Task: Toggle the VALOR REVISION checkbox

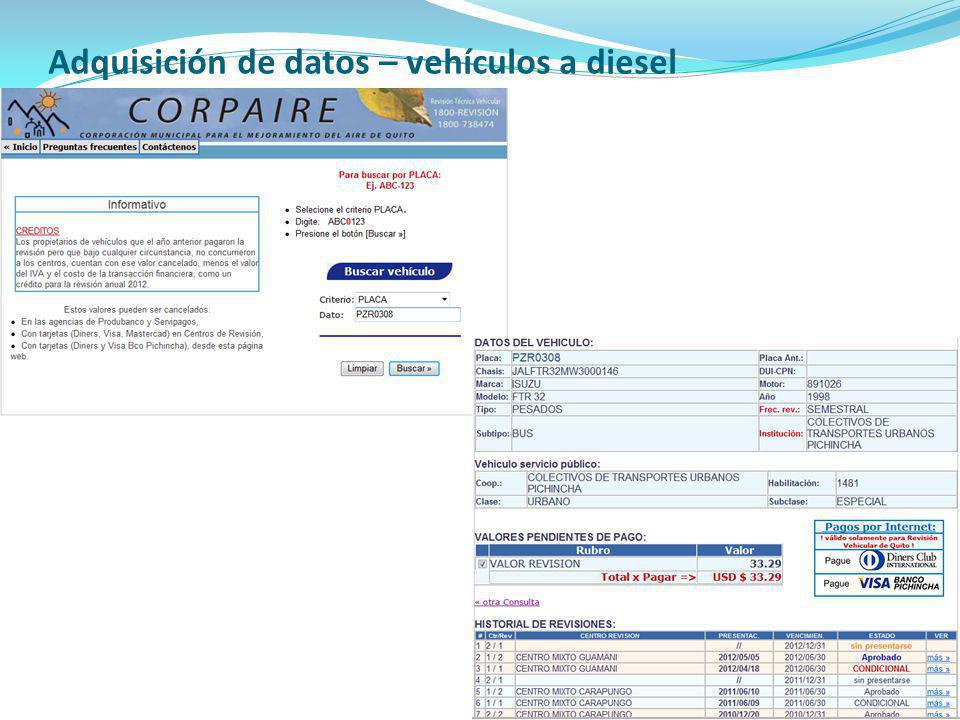Action: tap(482, 564)
